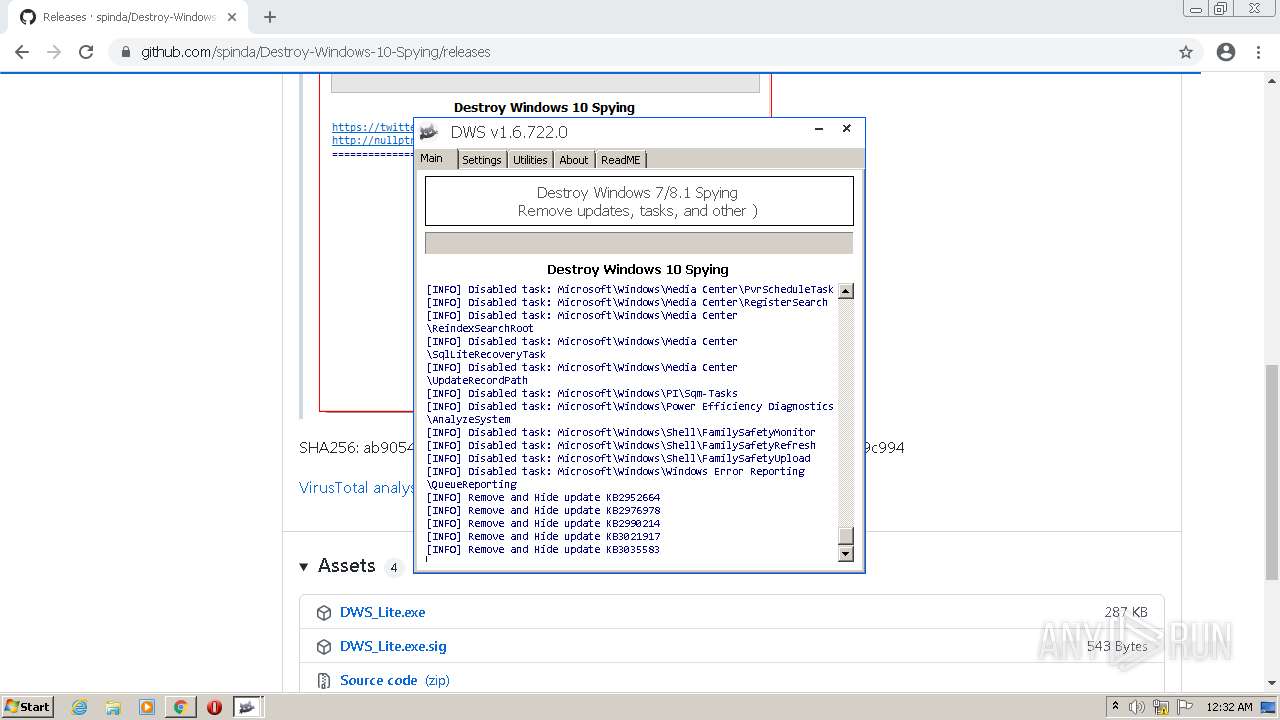
Task: Click Chrome forward navigation arrow
Action: (54, 52)
